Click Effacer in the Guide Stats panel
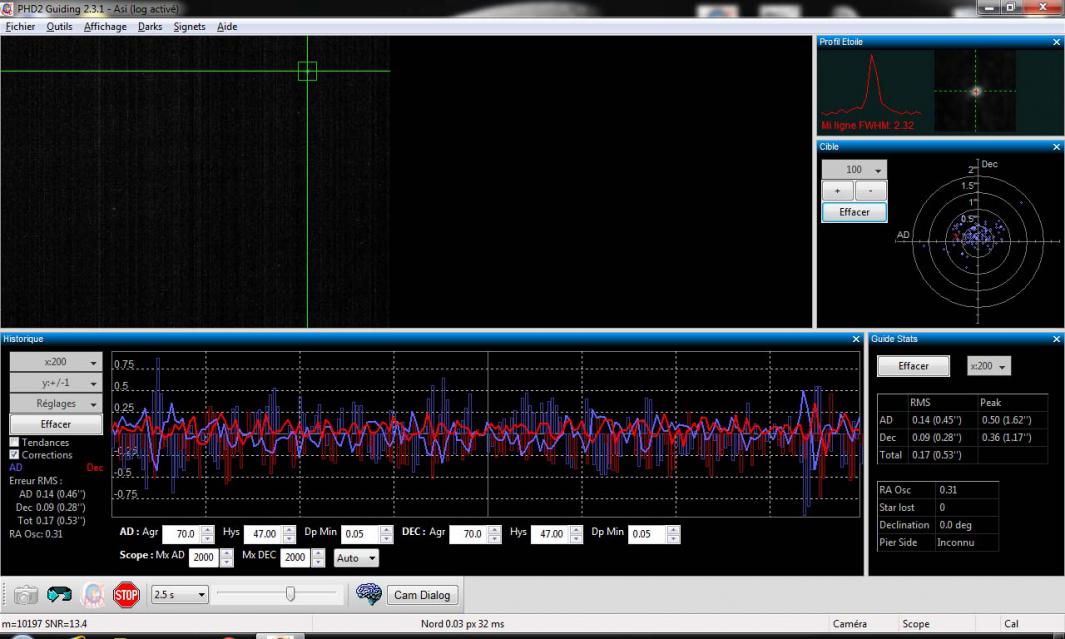 click(x=913, y=366)
